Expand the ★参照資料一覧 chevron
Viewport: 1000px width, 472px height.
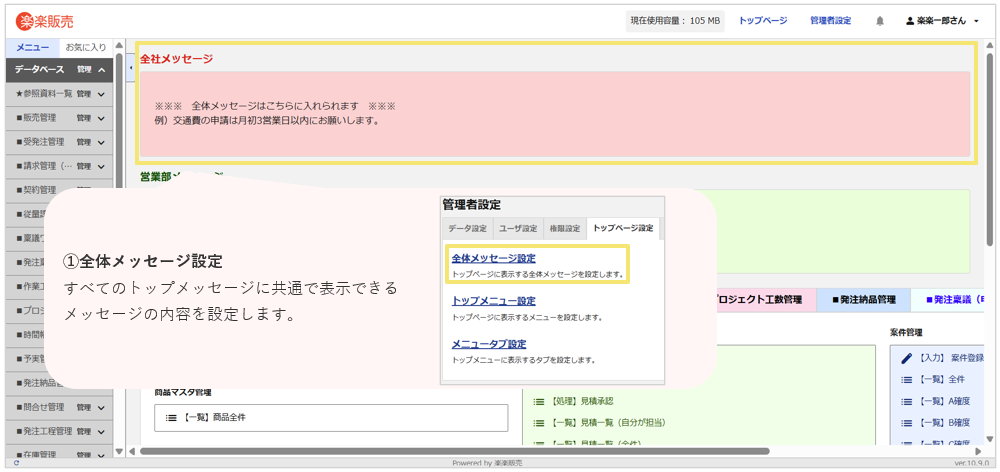[101, 94]
